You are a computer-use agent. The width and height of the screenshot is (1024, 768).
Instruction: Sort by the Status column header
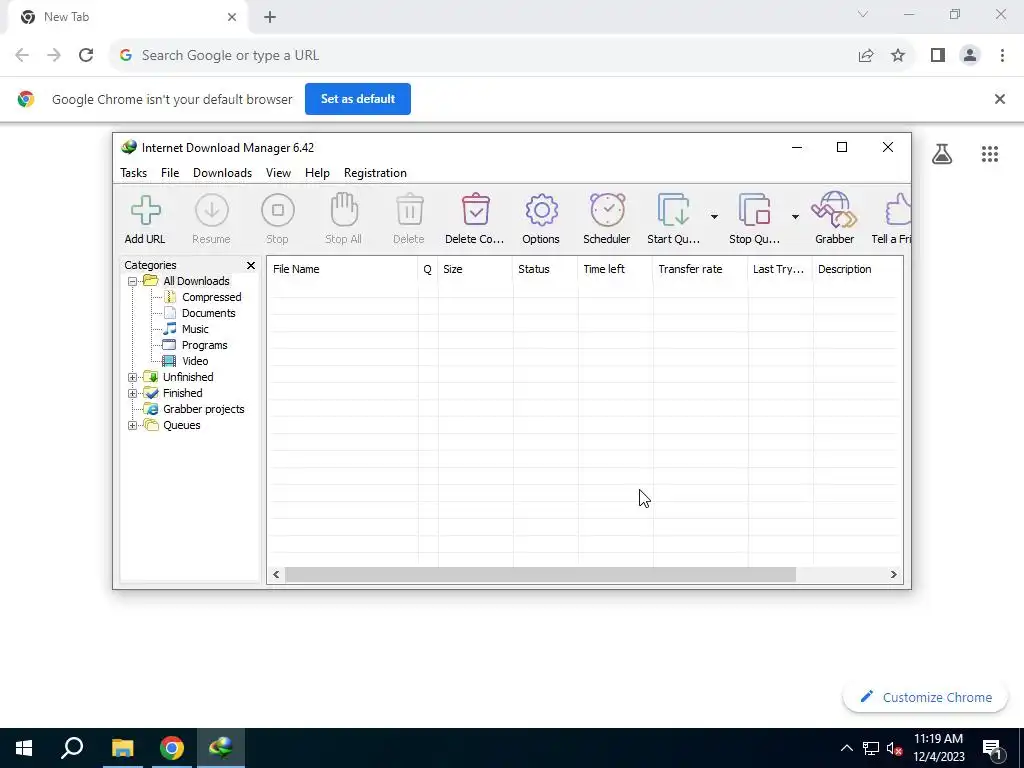click(545, 269)
